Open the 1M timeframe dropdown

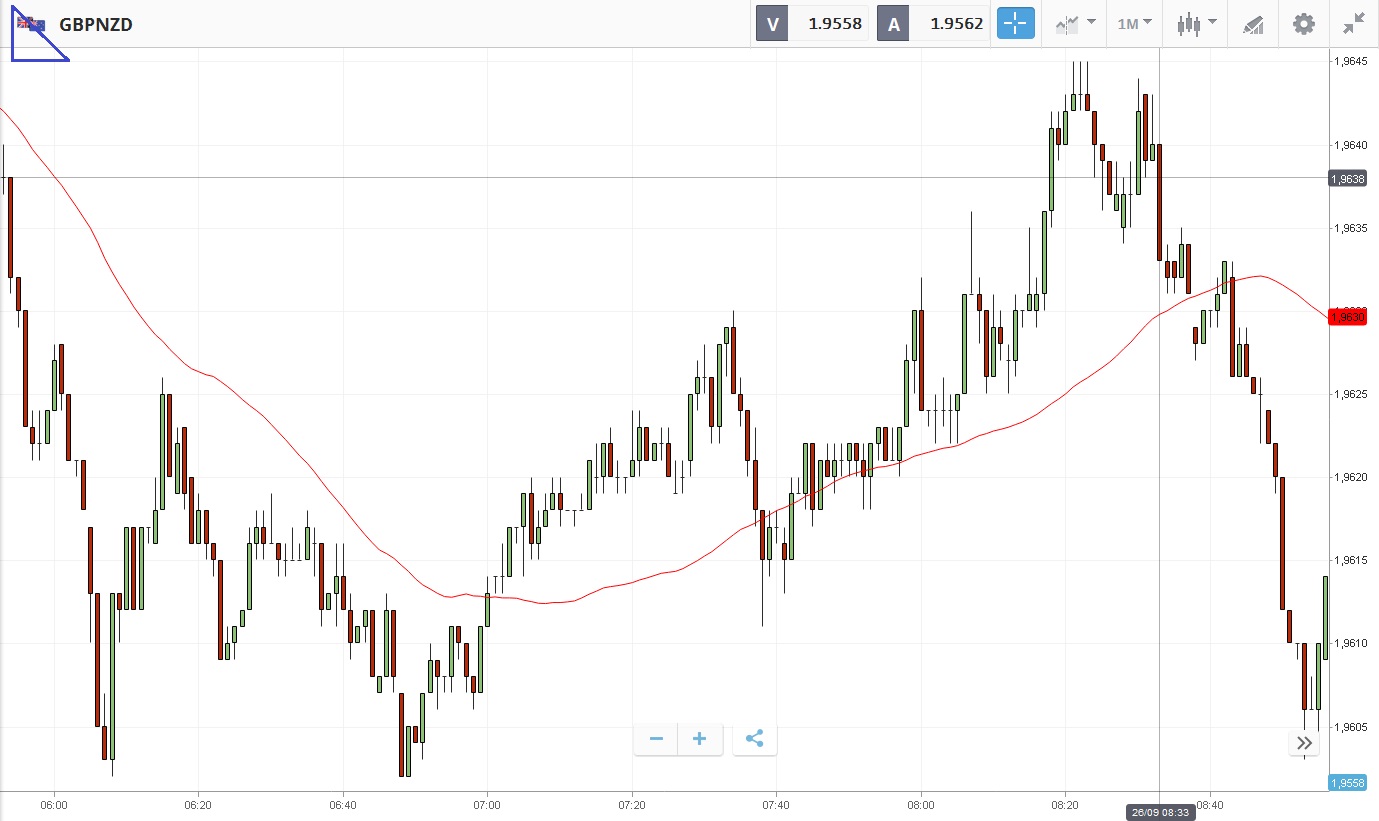(x=1134, y=23)
